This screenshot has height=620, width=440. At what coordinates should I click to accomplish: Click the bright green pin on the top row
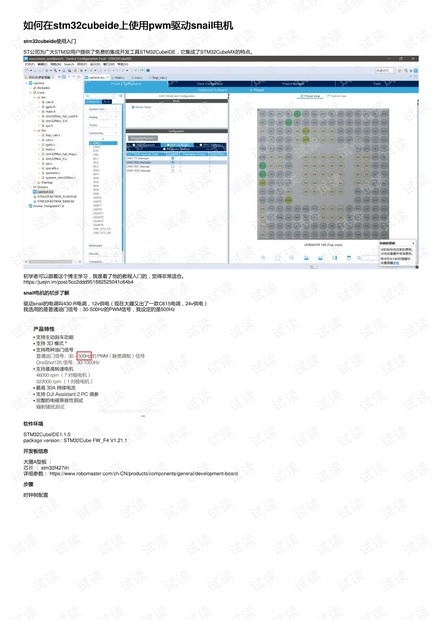click(x=297, y=114)
